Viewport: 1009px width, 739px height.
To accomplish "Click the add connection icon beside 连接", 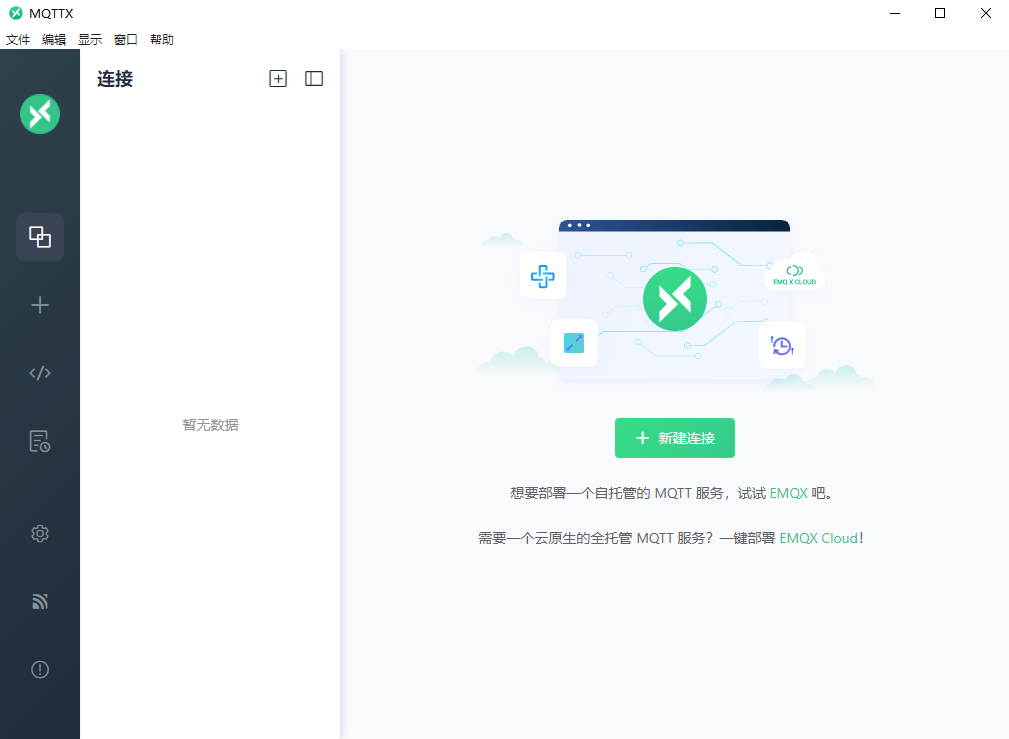I will tap(278, 79).
